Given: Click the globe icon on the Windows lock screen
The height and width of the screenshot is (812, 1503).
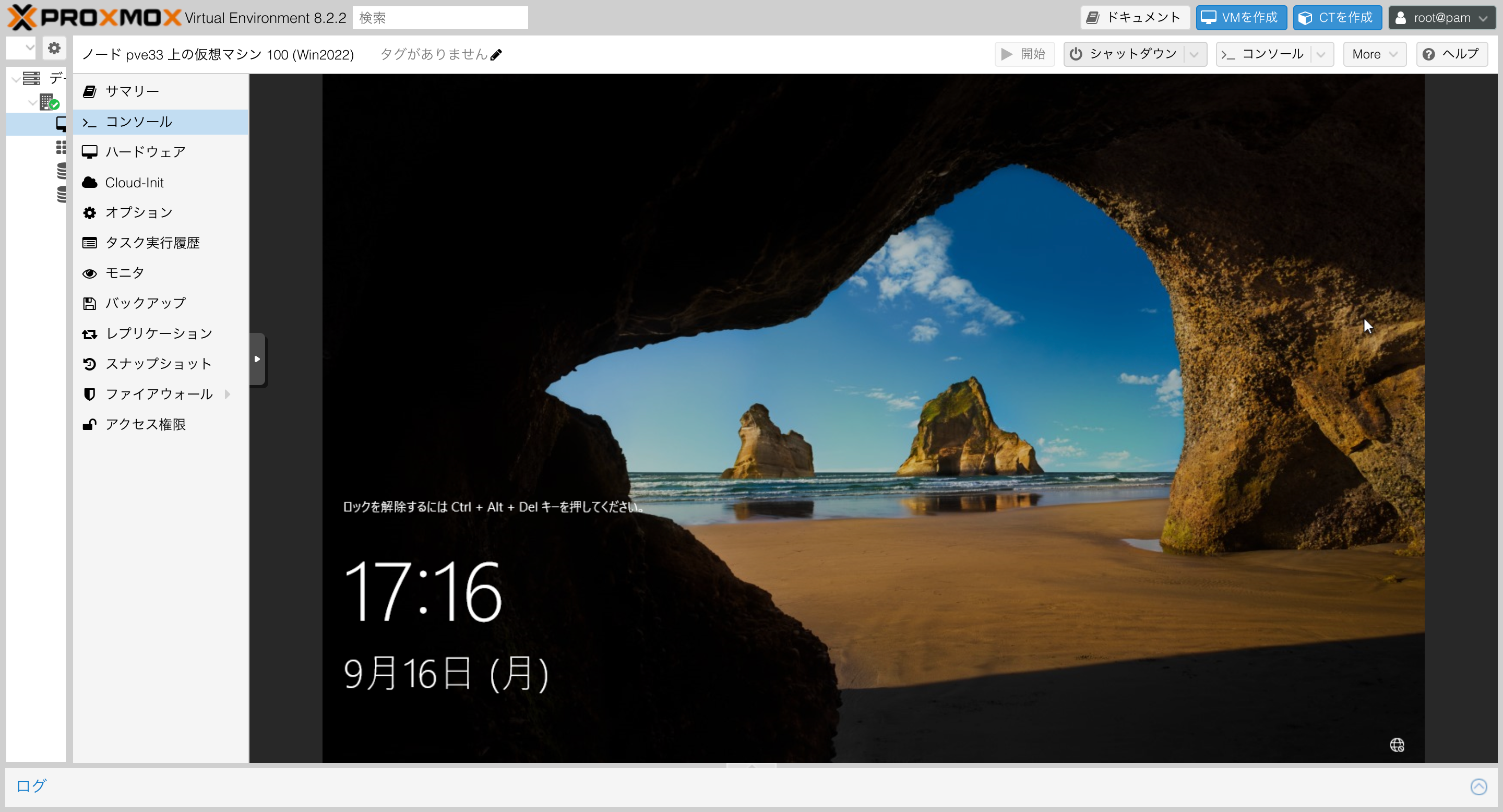Looking at the screenshot, I should [x=1397, y=745].
